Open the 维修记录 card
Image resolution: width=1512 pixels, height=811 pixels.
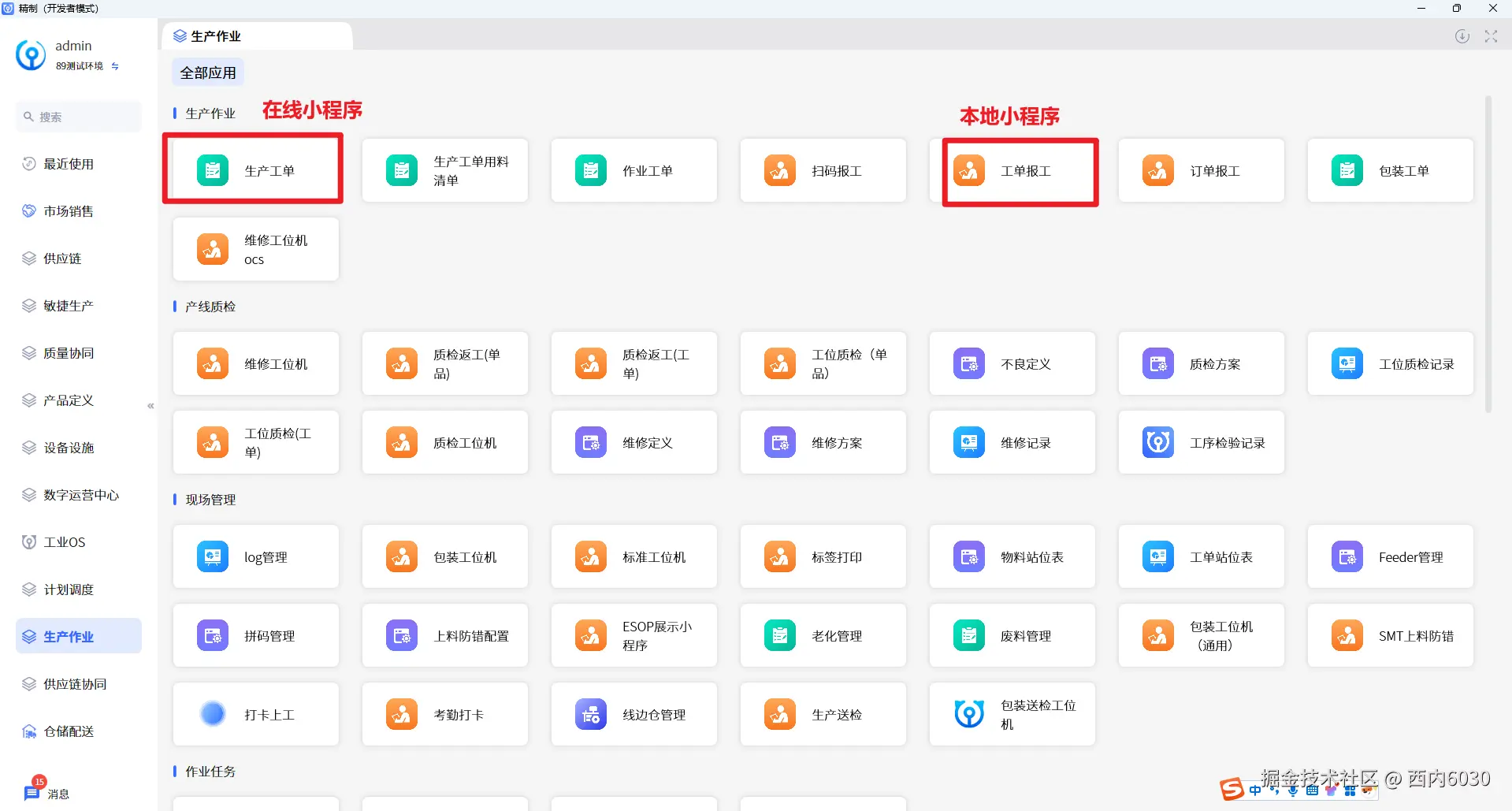(1012, 442)
